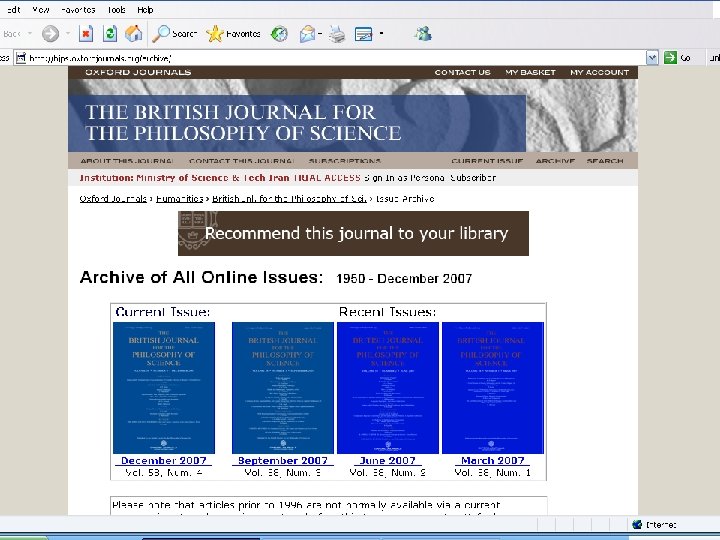
Task: Click Sign In as Personal Subscriber
Action: tap(430, 178)
